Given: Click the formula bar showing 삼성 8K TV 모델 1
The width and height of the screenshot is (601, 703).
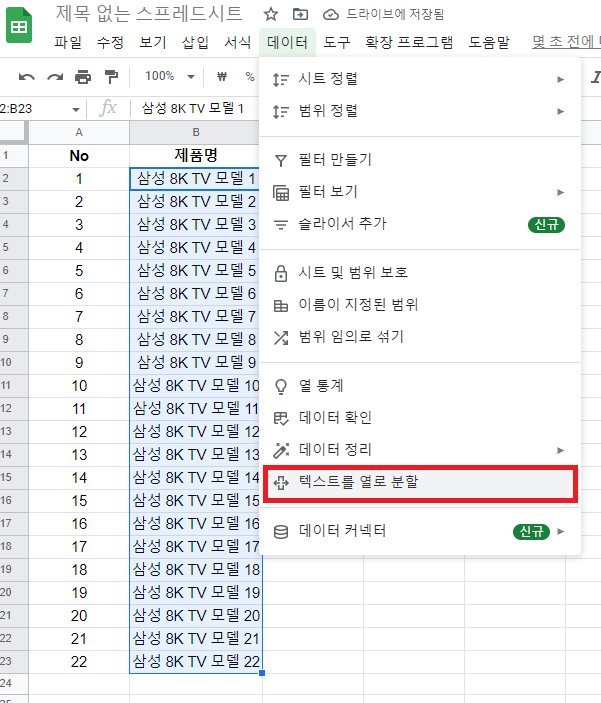Looking at the screenshot, I should pyautogui.click(x=193, y=108).
